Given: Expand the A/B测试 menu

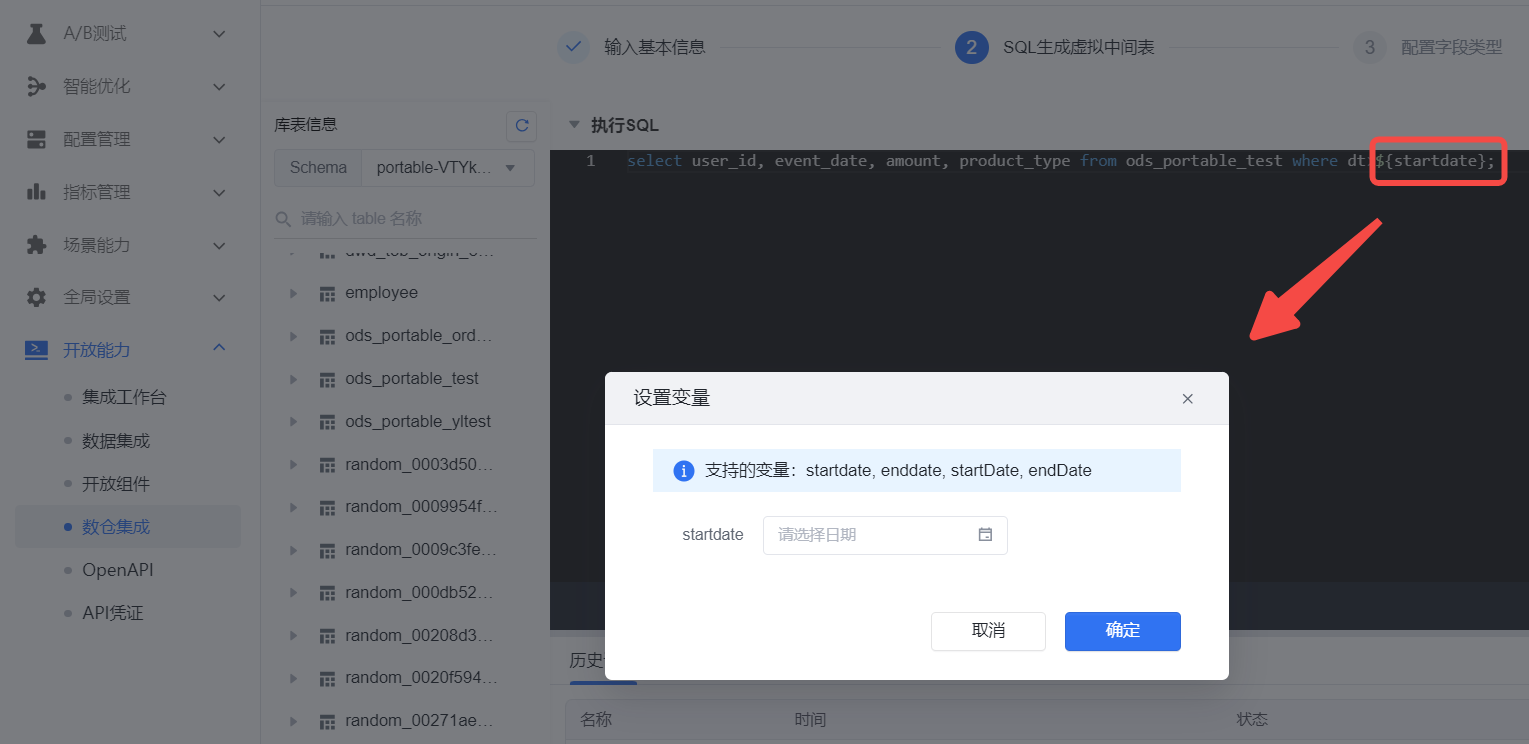Looking at the screenshot, I should pyautogui.click(x=220, y=34).
